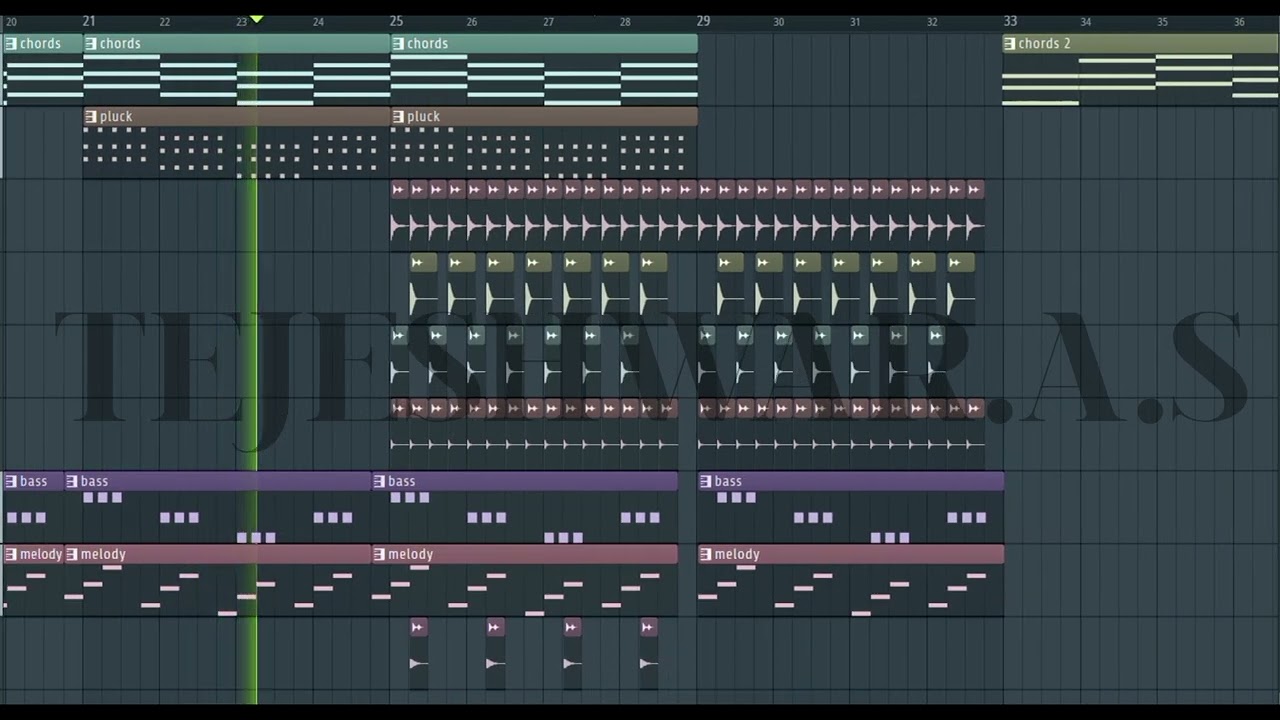This screenshot has width=1280, height=720.
Task: Open menu icon of melody clip at bar 29
Action: (706, 555)
